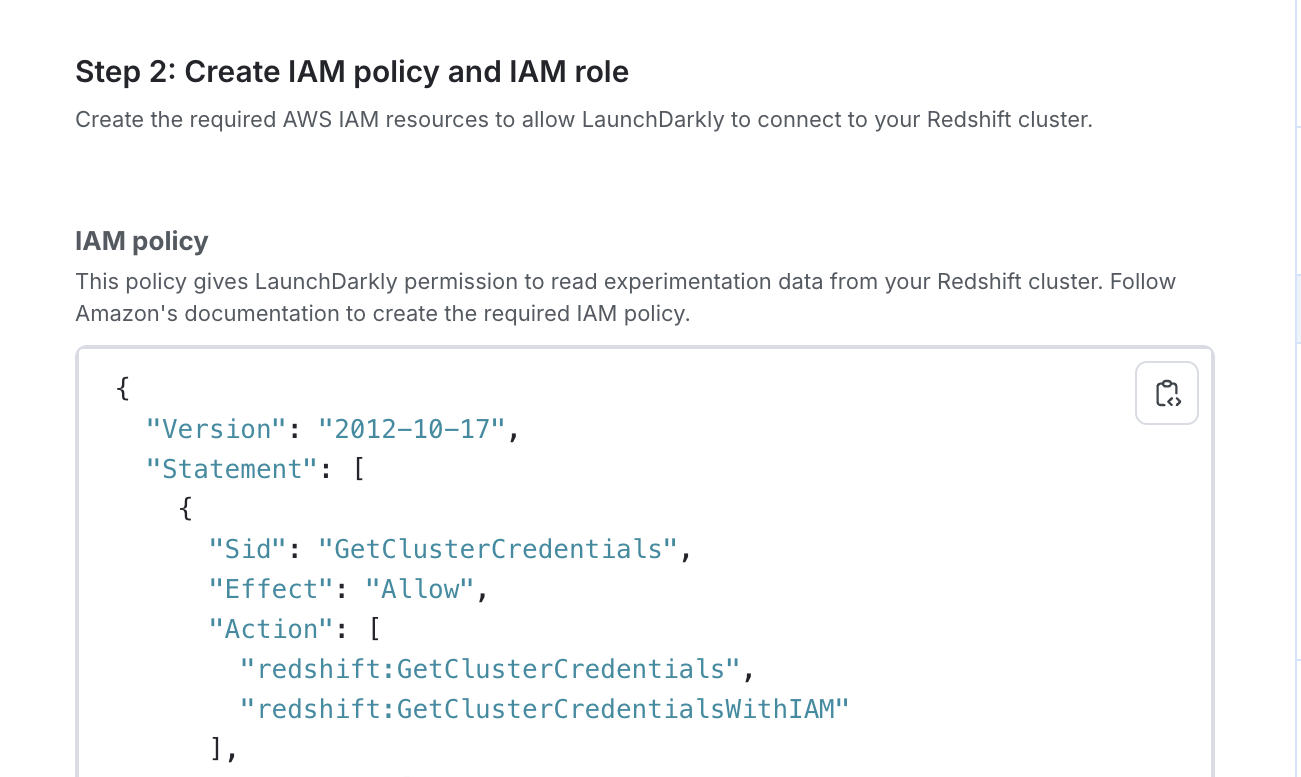The image size is (1301, 777).
Task: Select the redshift:GetClusterCredentials action line
Action: [x=492, y=668]
